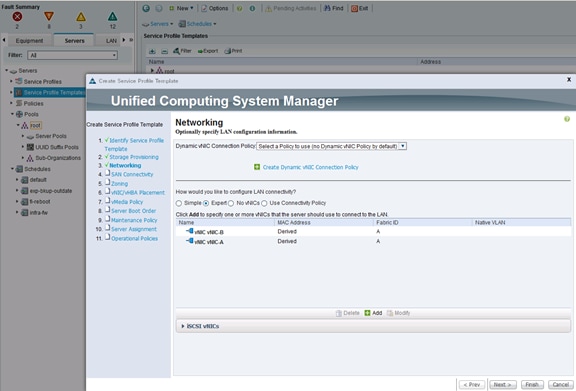Select Service Profiles in navigation tree
This screenshot has height=391, width=576.
pyautogui.click(x=43, y=82)
